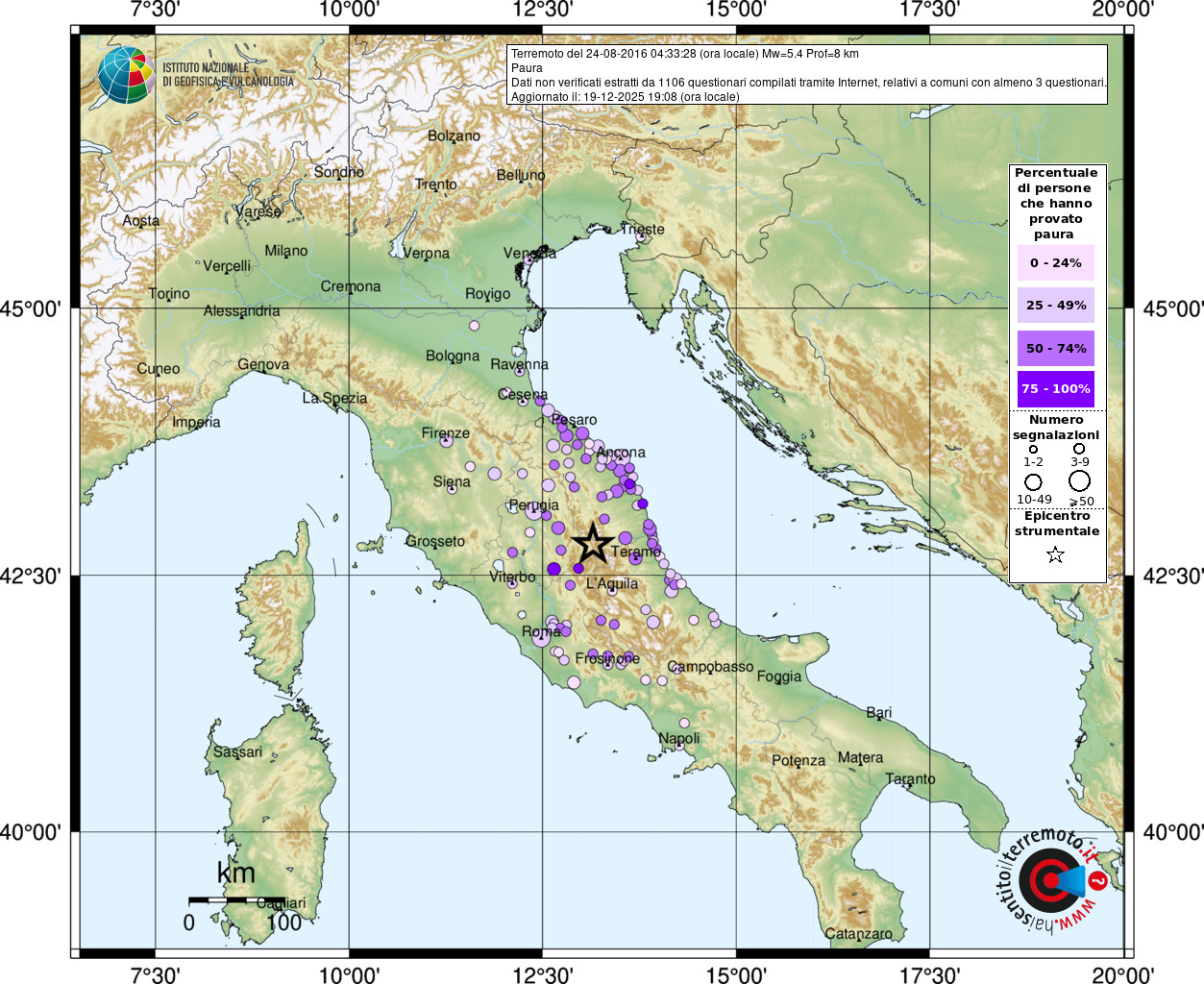
Task: Click the haisentitoilterremoto.it logo
Action: point(1053,880)
